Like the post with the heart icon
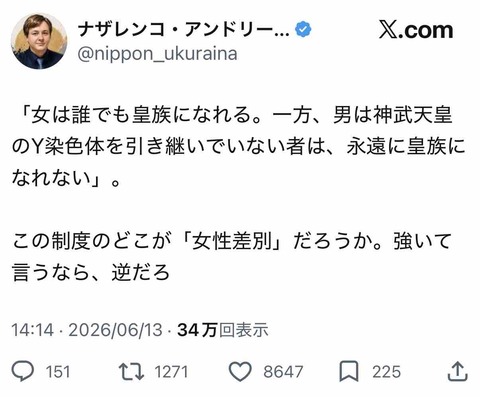 tap(240, 371)
